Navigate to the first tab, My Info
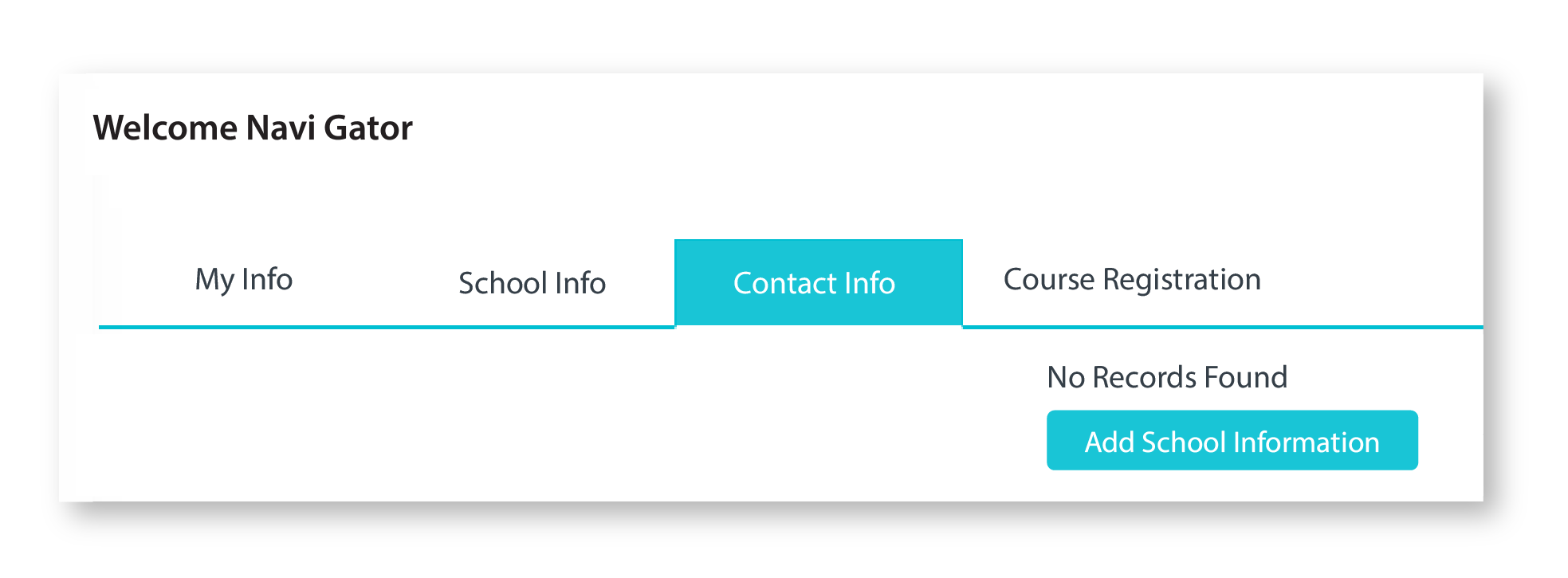 (244, 280)
